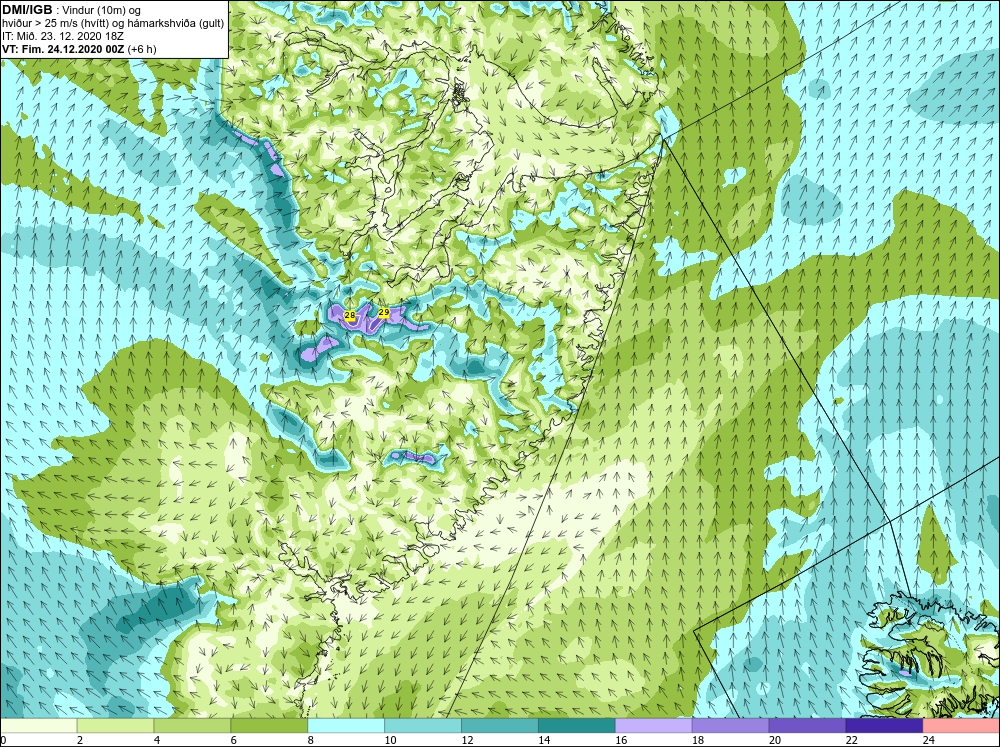
Task: Click the 'VT: Fim. 24.12.2020 00Z' line
Action: tap(65, 49)
